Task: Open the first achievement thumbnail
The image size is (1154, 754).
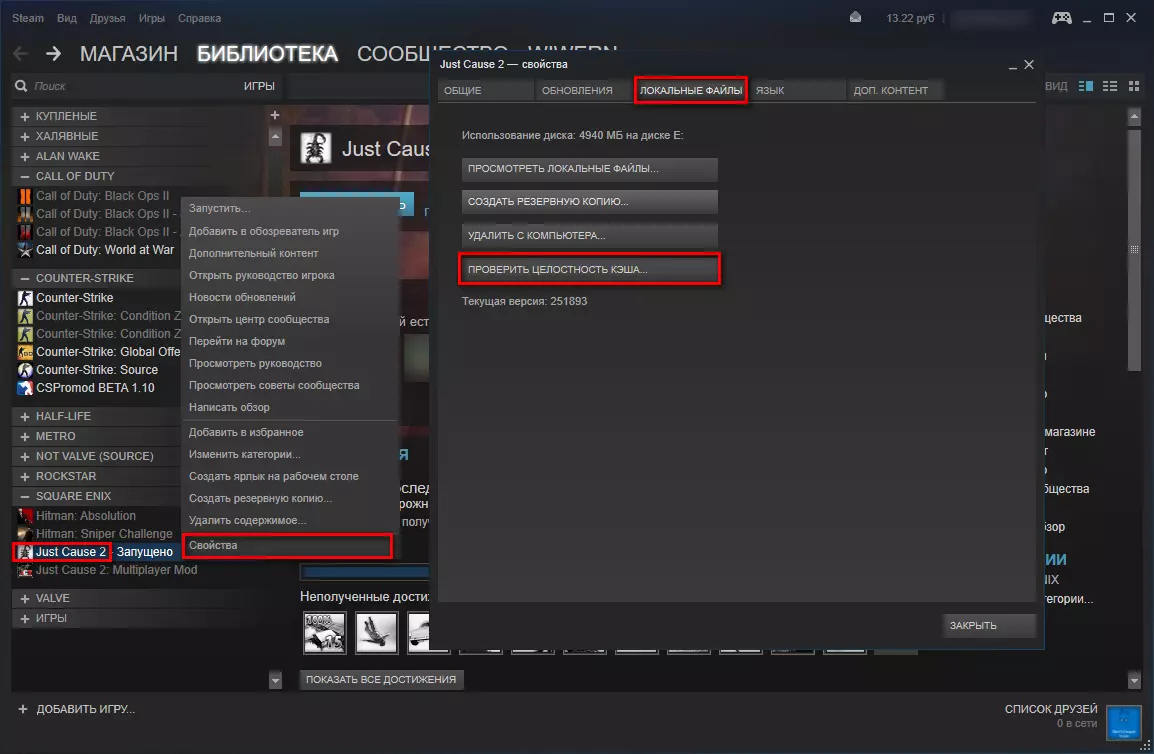Action: pos(325,633)
